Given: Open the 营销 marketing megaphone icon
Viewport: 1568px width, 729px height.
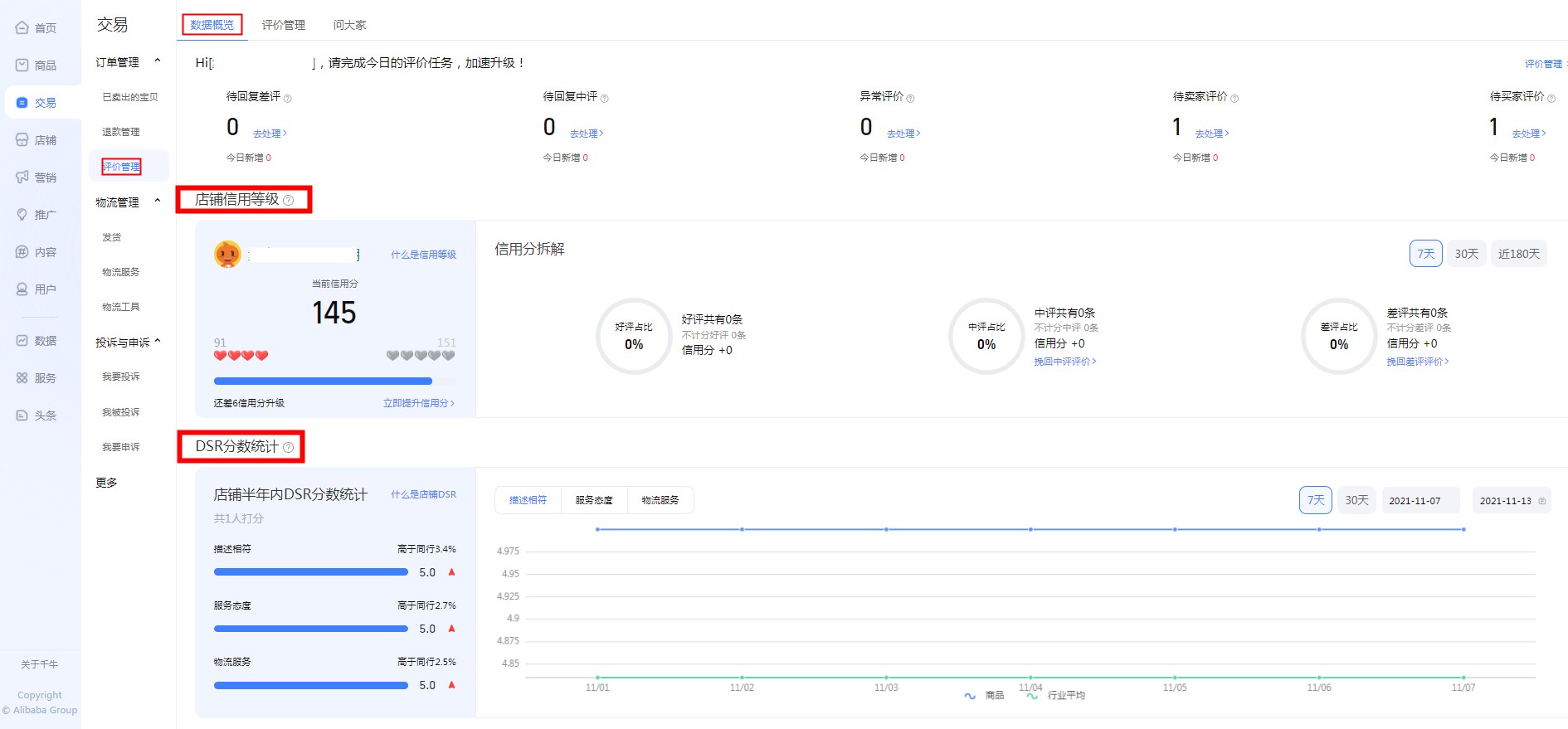Looking at the screenshot, I should 22,177.
